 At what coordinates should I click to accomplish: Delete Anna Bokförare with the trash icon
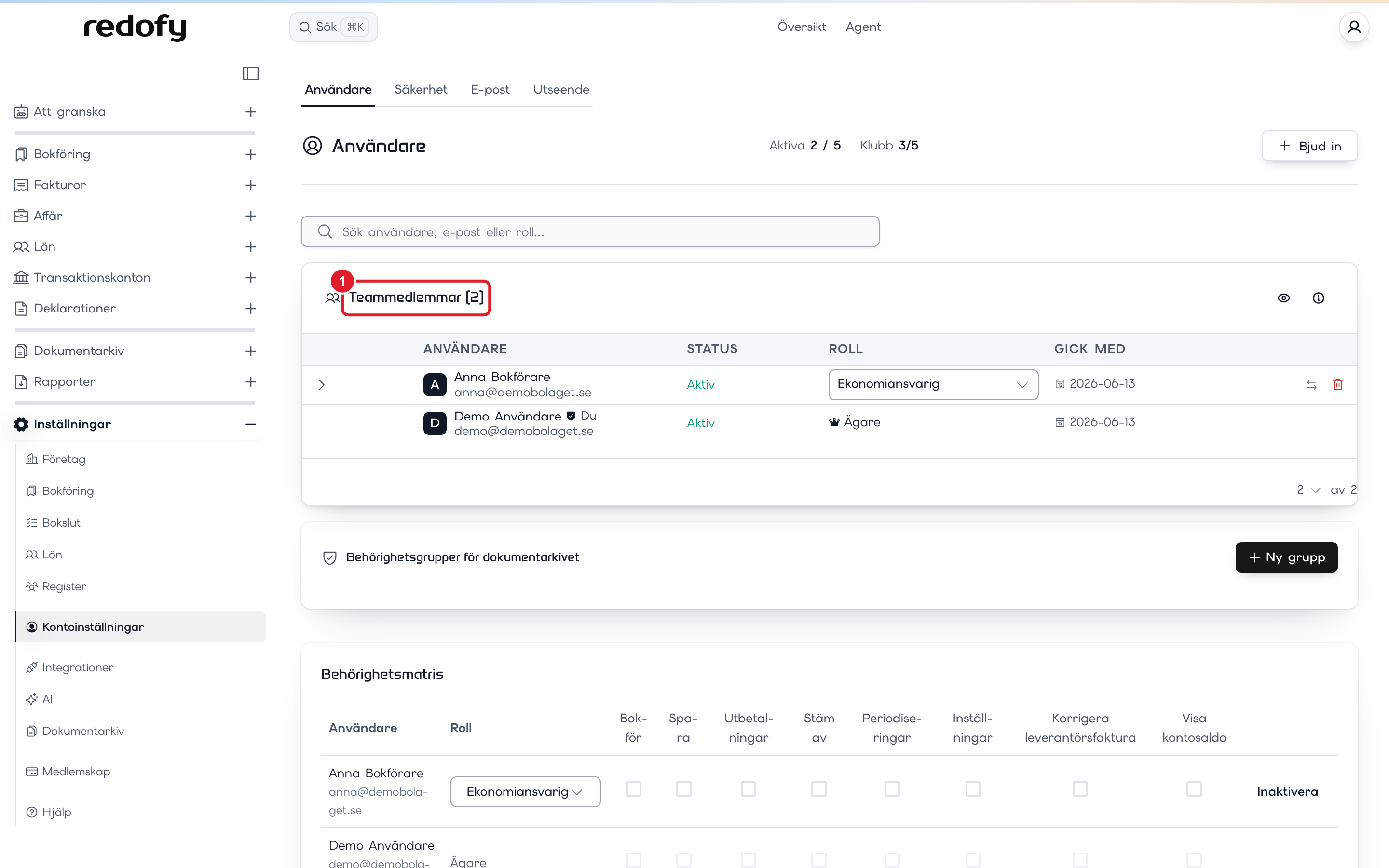pyautogui.click(x=1337, y=385)
